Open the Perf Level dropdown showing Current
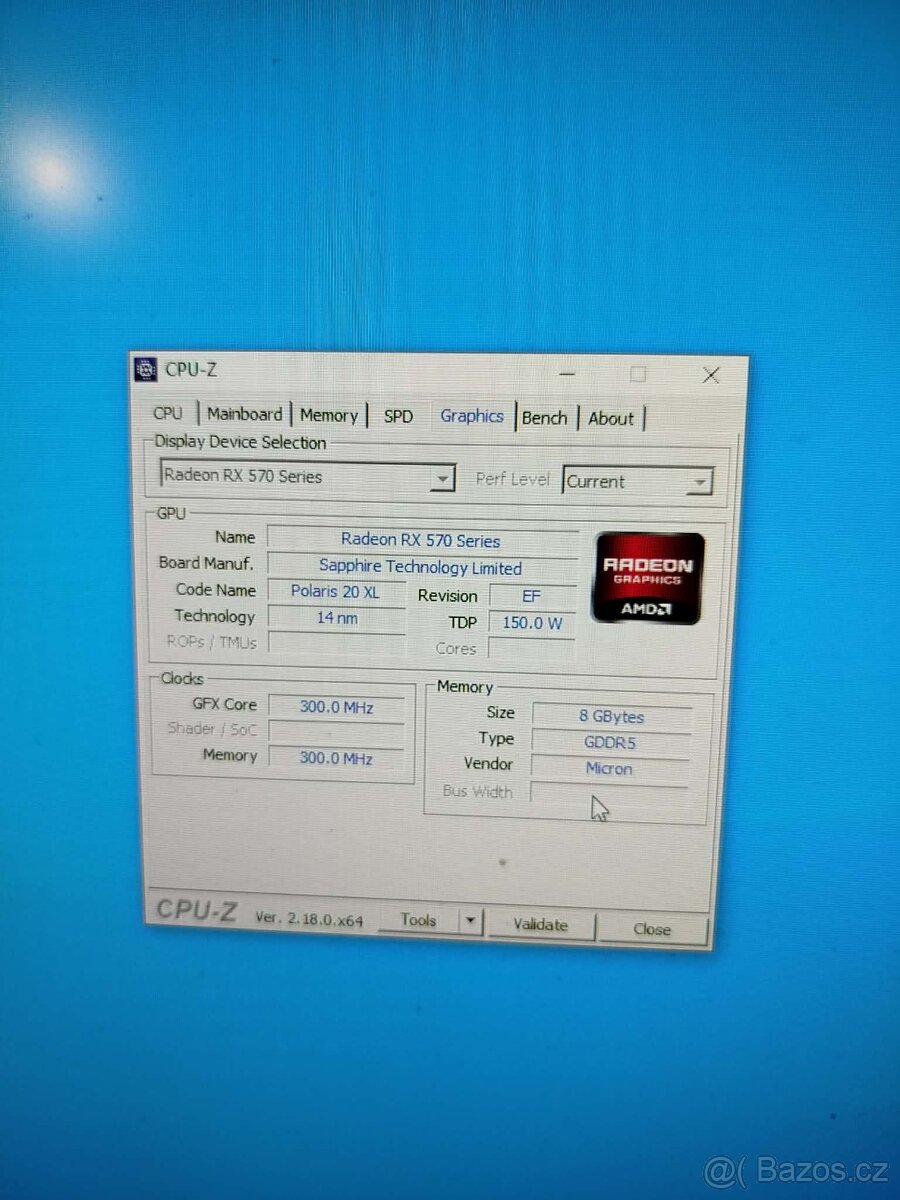900x1200 pixels. coord(700,481)
